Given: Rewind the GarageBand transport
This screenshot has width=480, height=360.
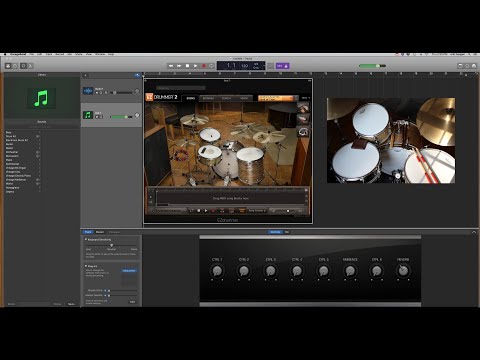Looking at the screenshot, I should coord(171,66).
